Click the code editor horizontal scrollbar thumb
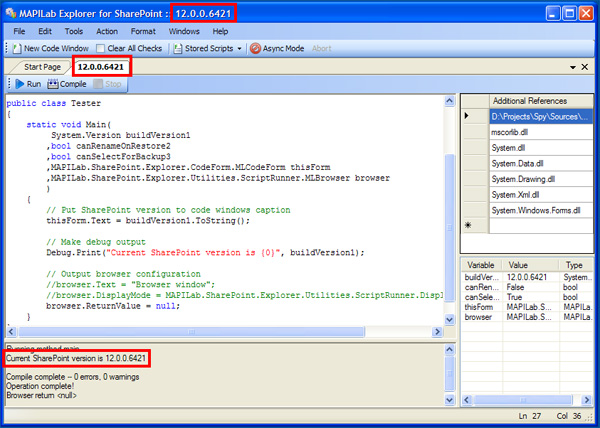This screenshot has width=600, height=428. pos(191,332)
